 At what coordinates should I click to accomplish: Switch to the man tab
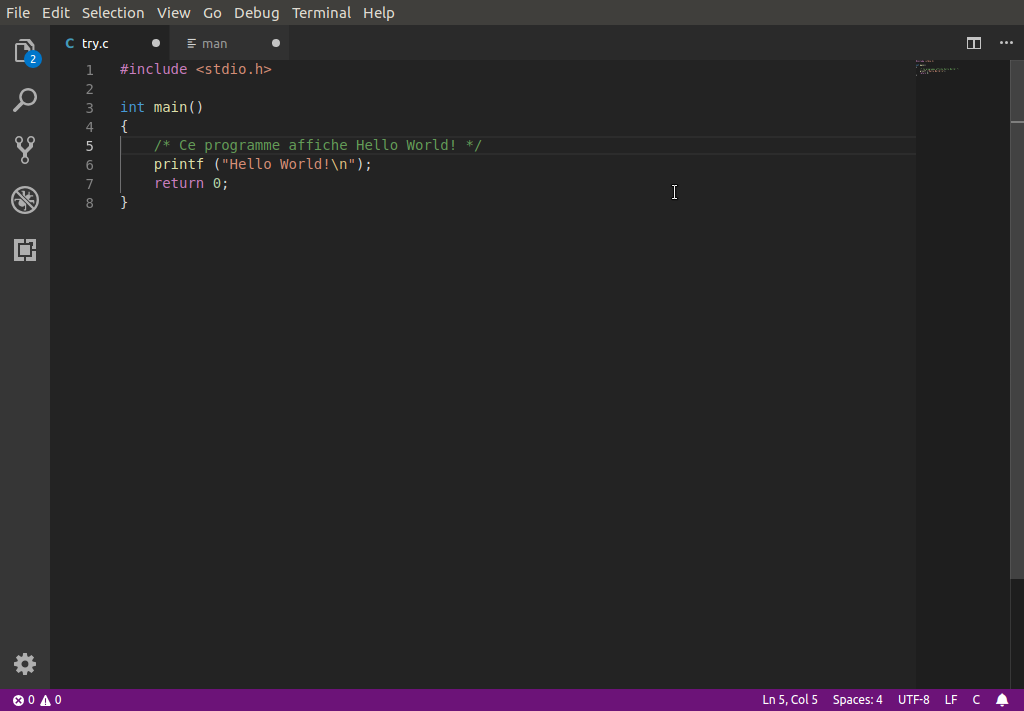215,43
